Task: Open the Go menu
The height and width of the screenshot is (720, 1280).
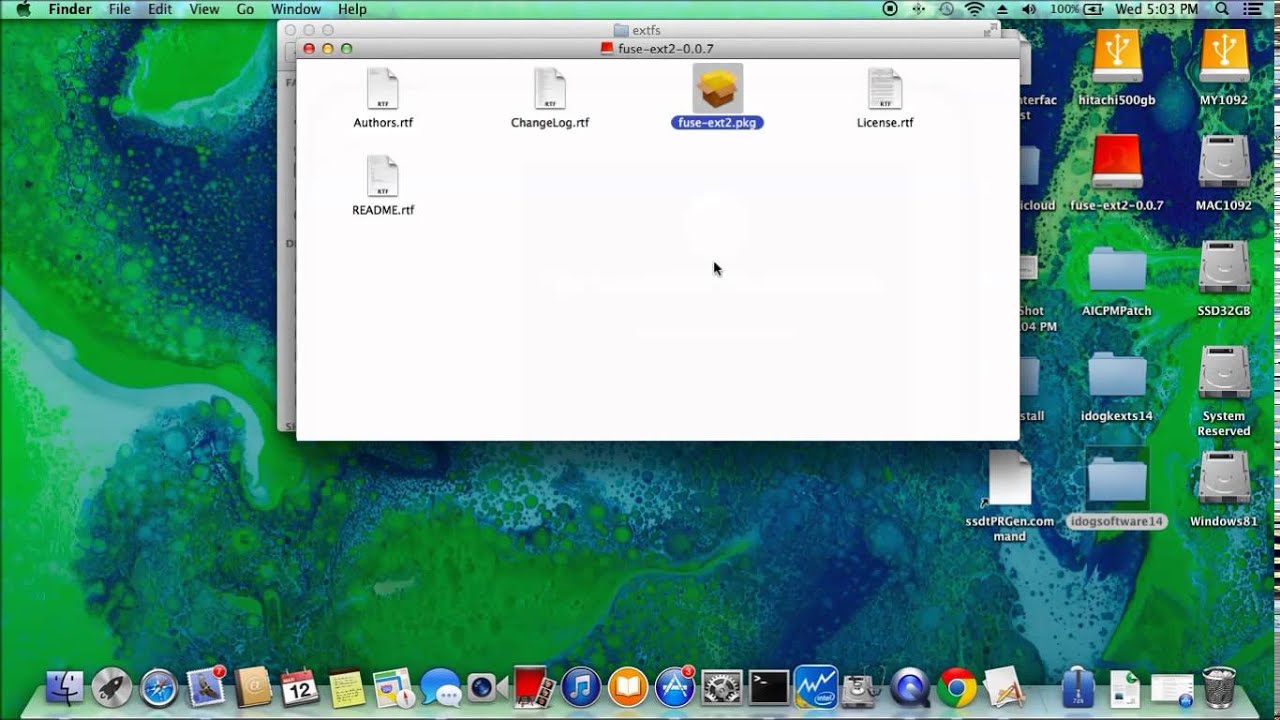Action: (245, 9)
